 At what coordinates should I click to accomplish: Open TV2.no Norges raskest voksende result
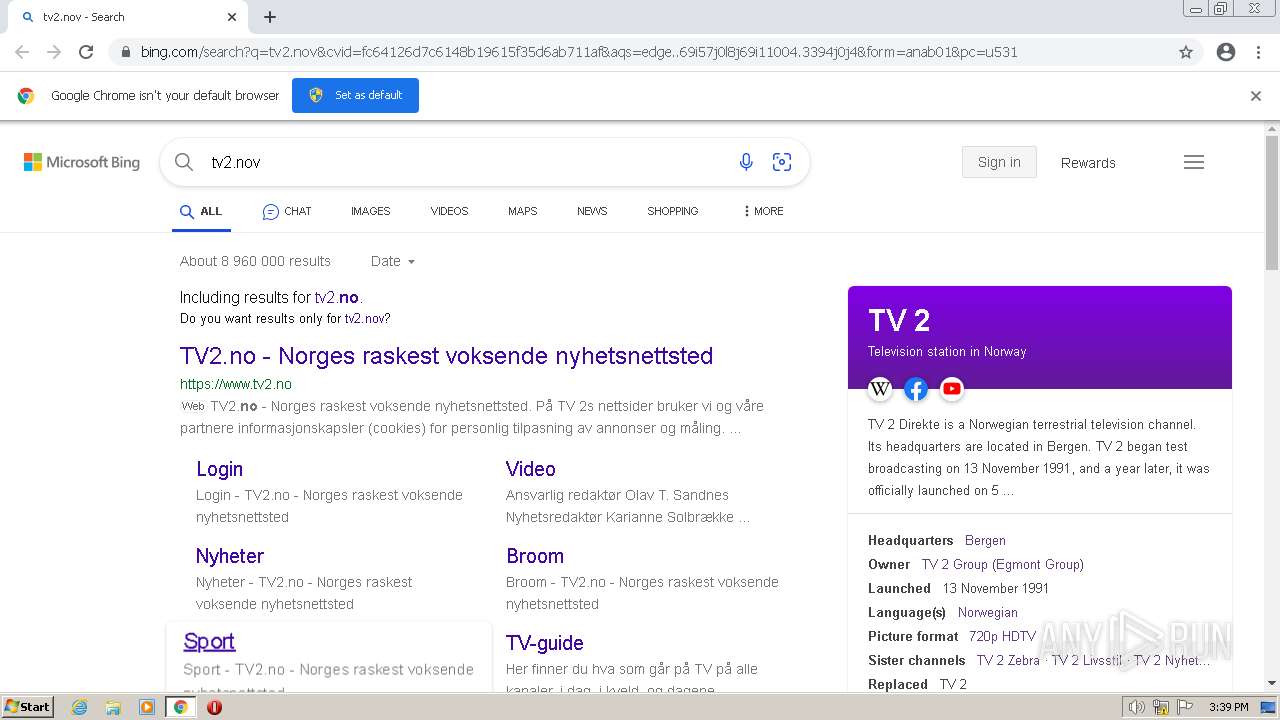point(446,356)
